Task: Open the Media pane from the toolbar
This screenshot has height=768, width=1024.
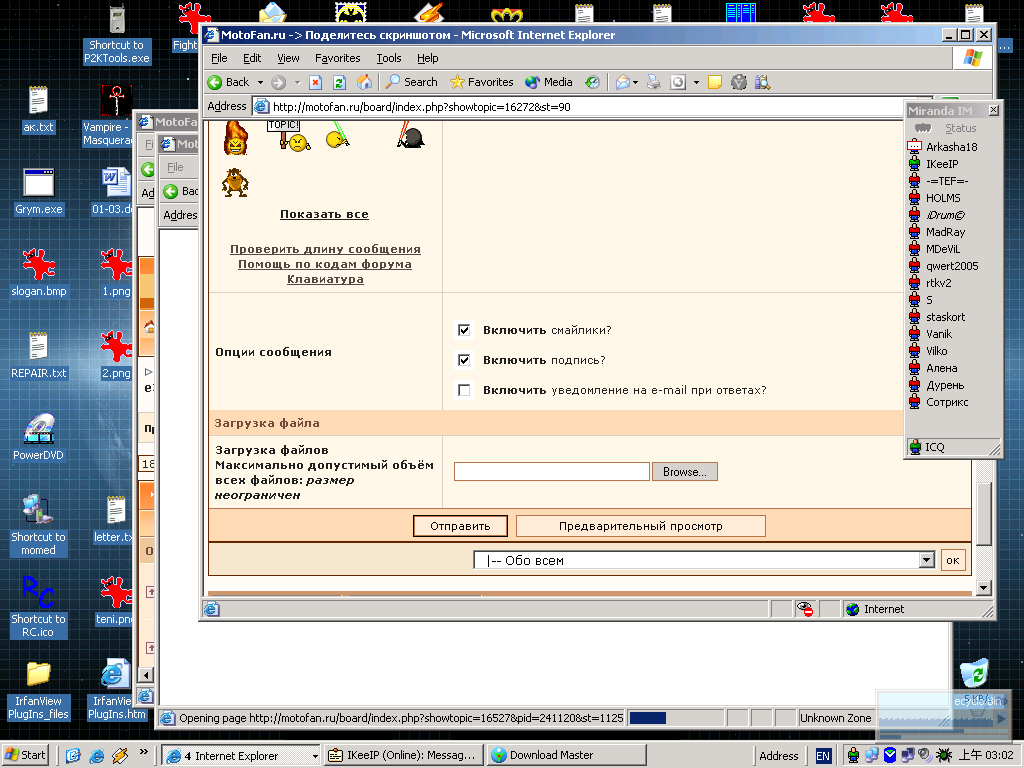Action: click(549, 82)
